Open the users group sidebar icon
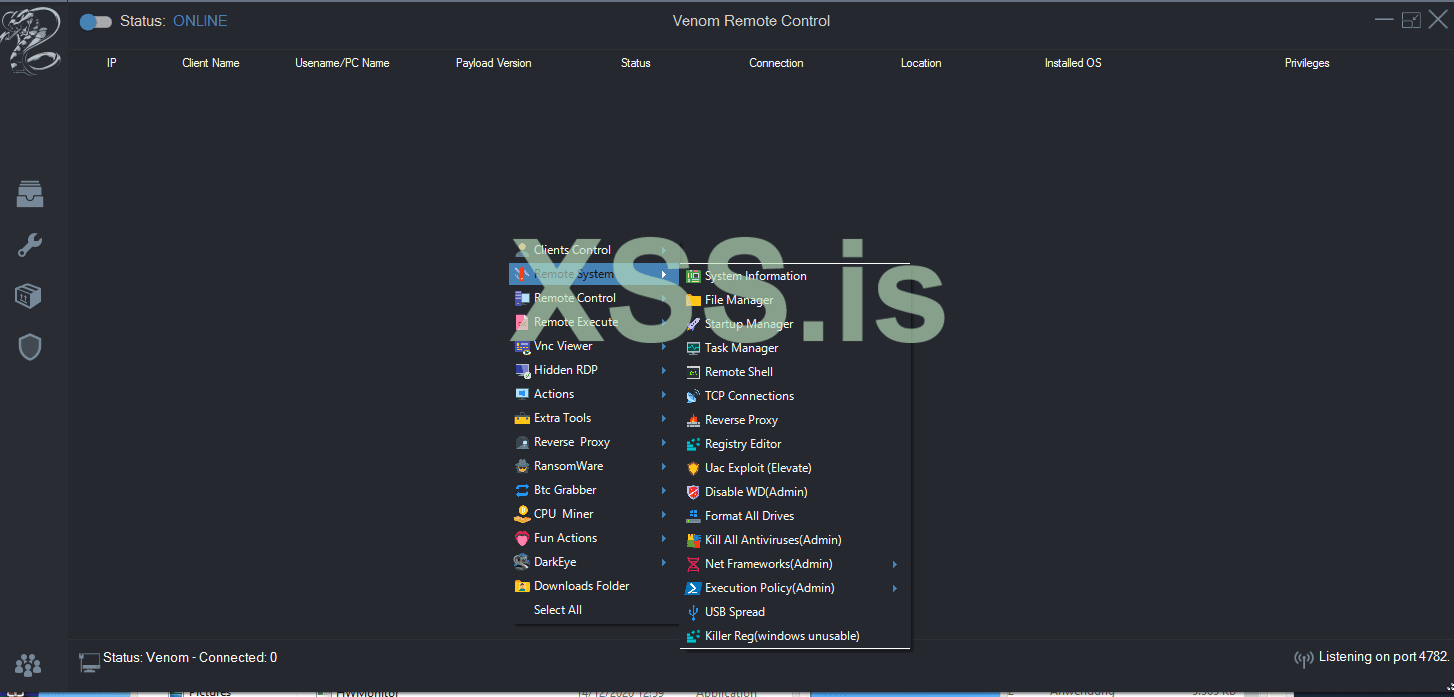Screen dimensions: 1454x697 point(29,664)
